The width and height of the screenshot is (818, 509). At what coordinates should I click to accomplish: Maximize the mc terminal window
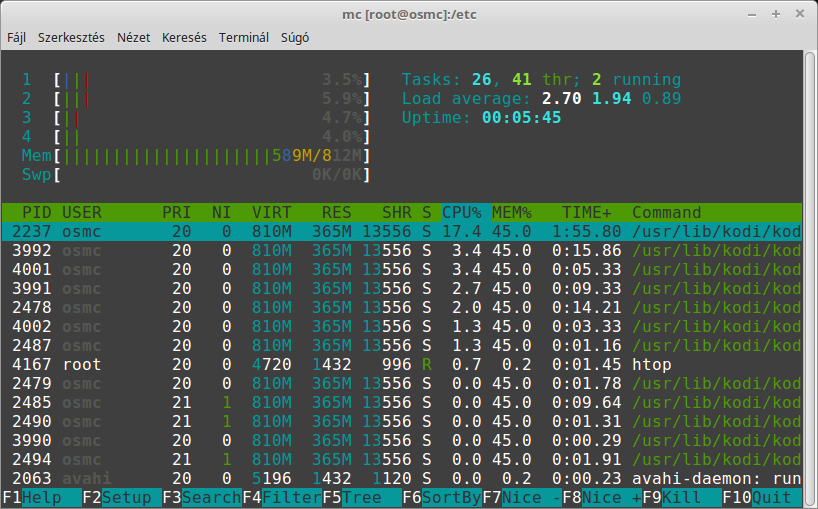tap(776, 15)
